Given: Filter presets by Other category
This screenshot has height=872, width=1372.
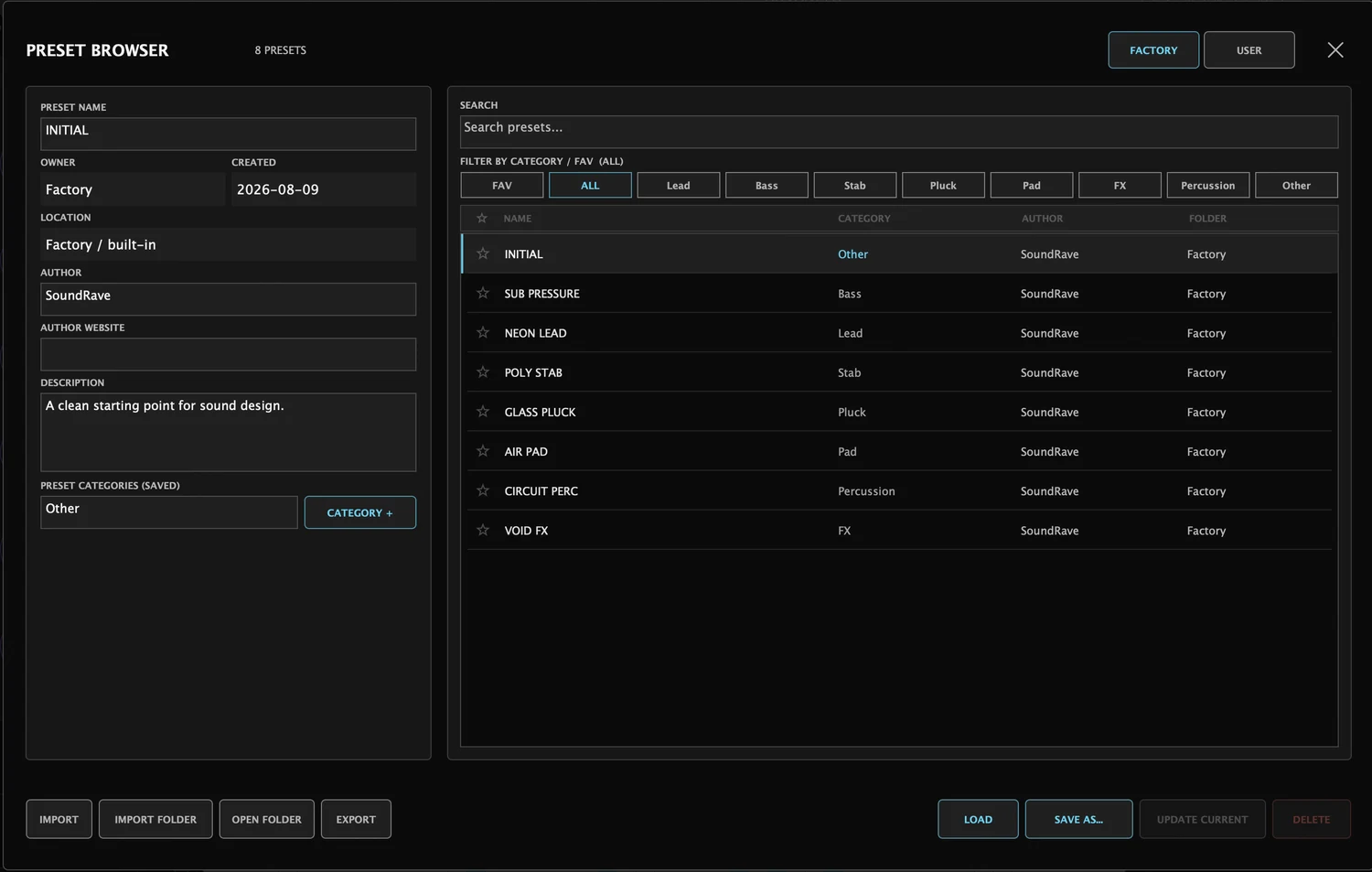Looking at the screenshot, I should click(1296, 185).
